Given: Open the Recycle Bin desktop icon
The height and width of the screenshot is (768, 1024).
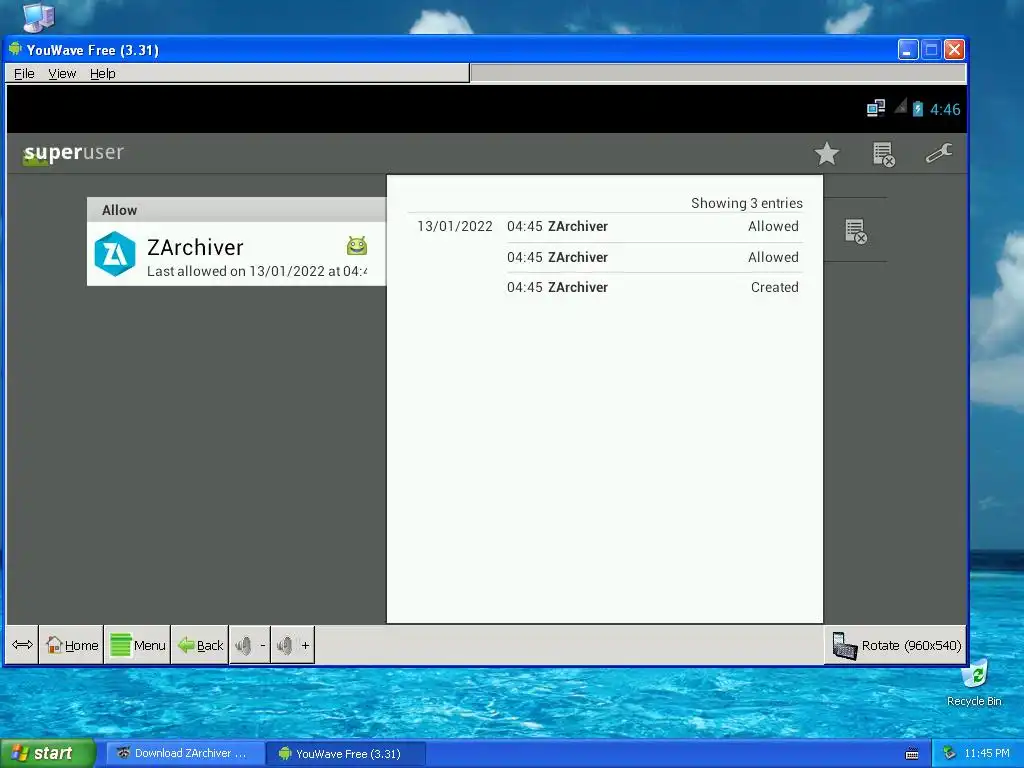Looking at the screenshot, I should pyautogui.click(x=974, y=683).
